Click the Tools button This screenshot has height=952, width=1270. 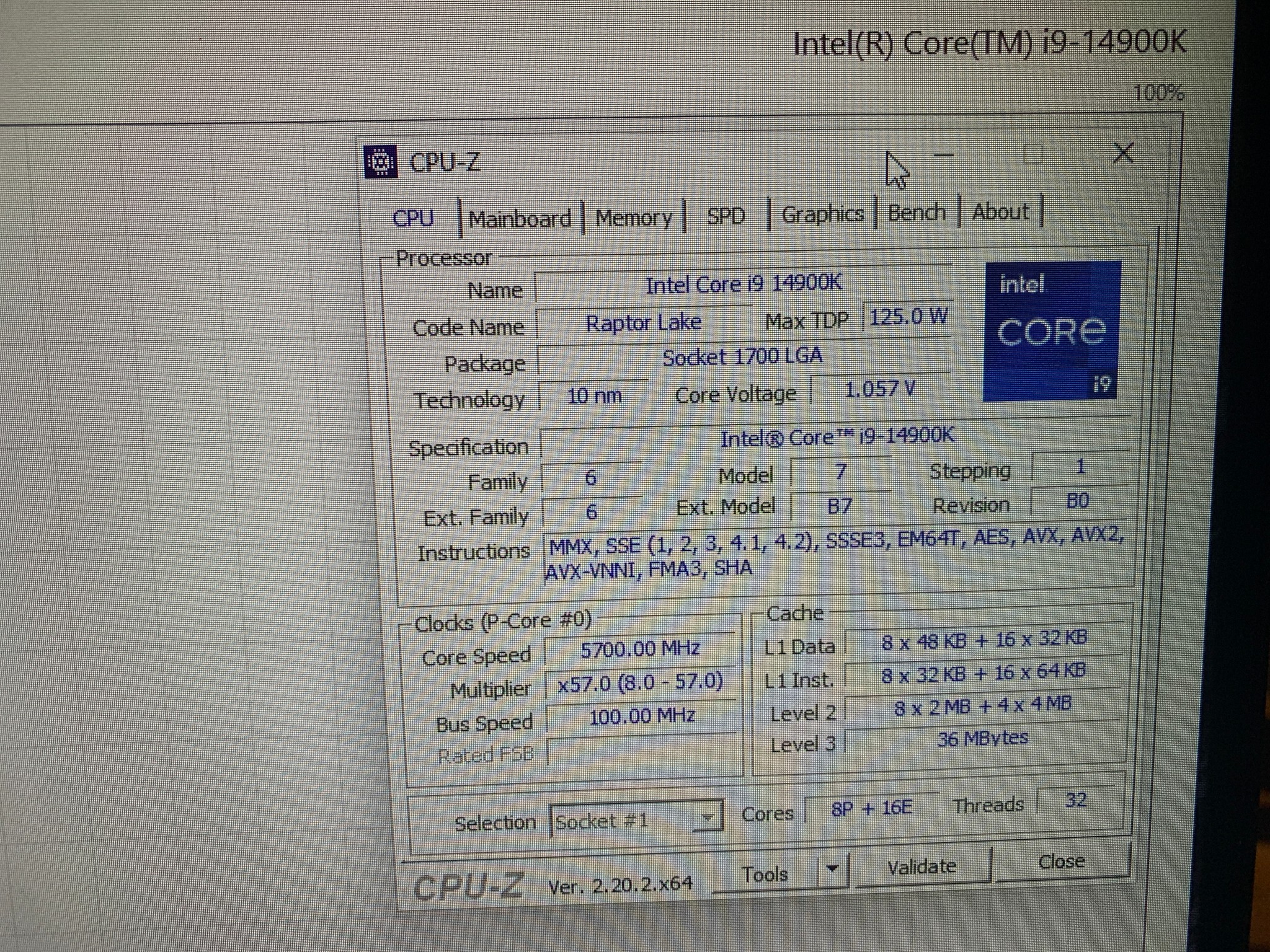[765, 874]
